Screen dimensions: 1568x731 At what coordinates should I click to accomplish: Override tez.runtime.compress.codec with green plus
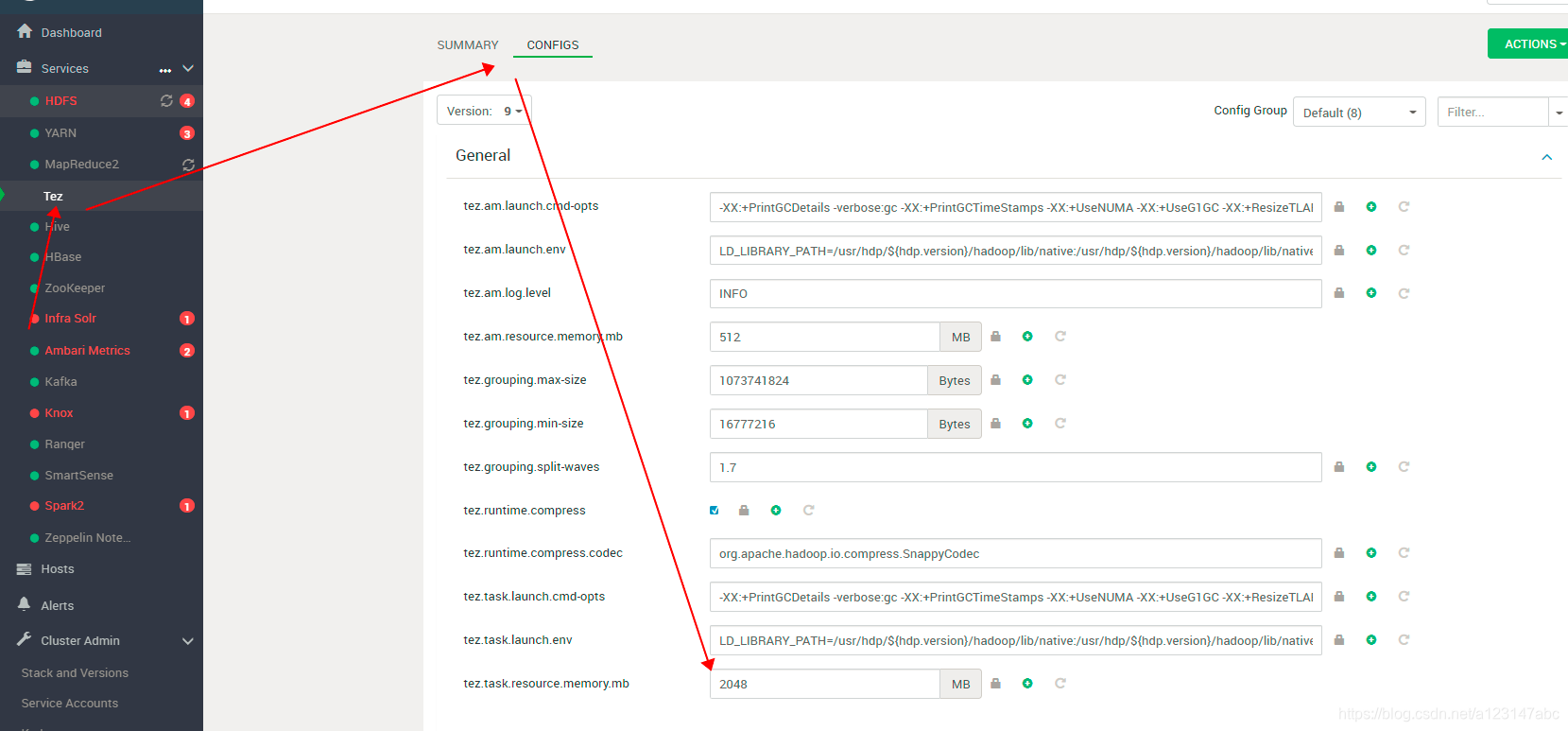(1371, 552)
